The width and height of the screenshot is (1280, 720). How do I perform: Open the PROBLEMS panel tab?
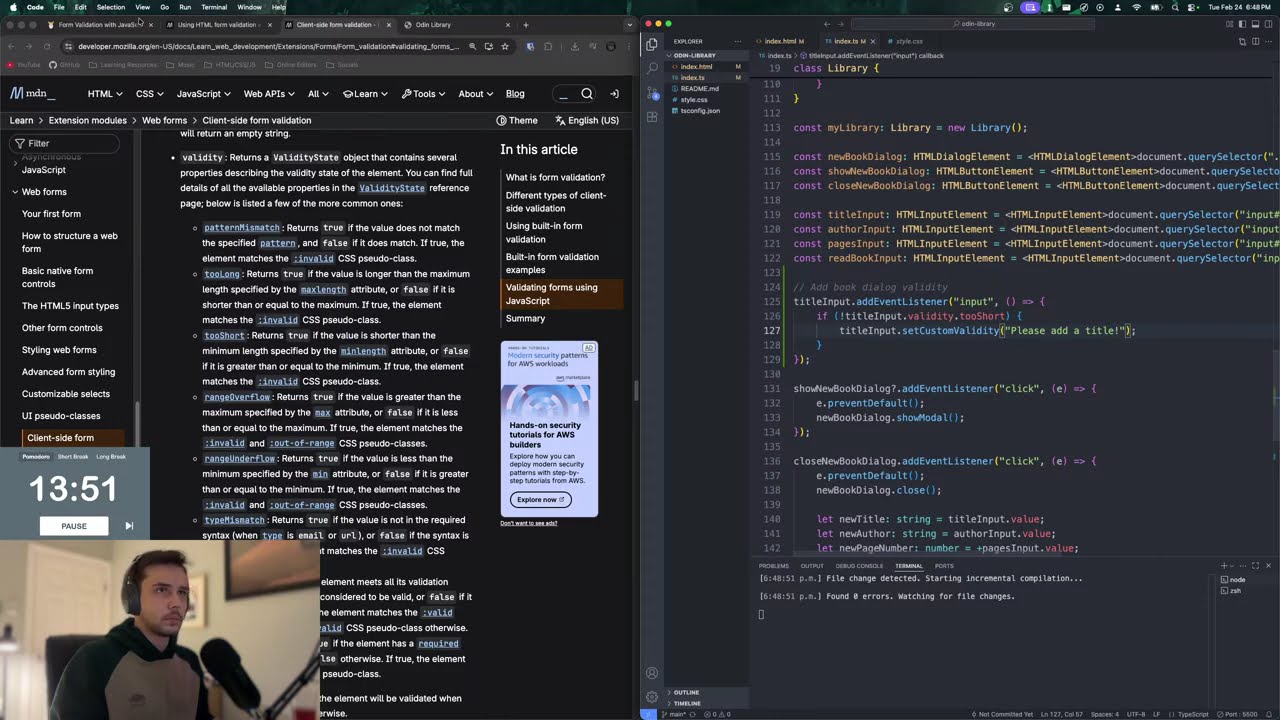click(x=773, y=566)
